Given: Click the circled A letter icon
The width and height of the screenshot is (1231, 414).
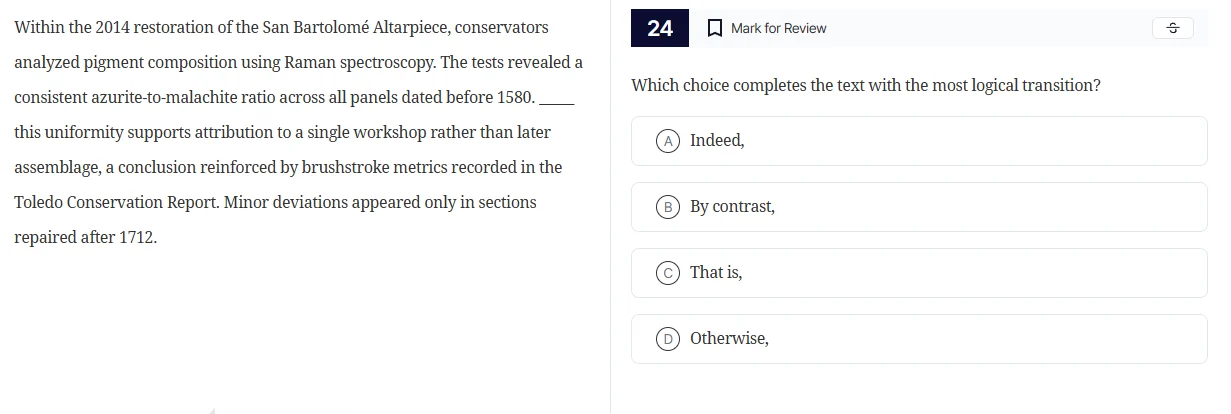Looking at the screenshot, I should pos(667,141).
